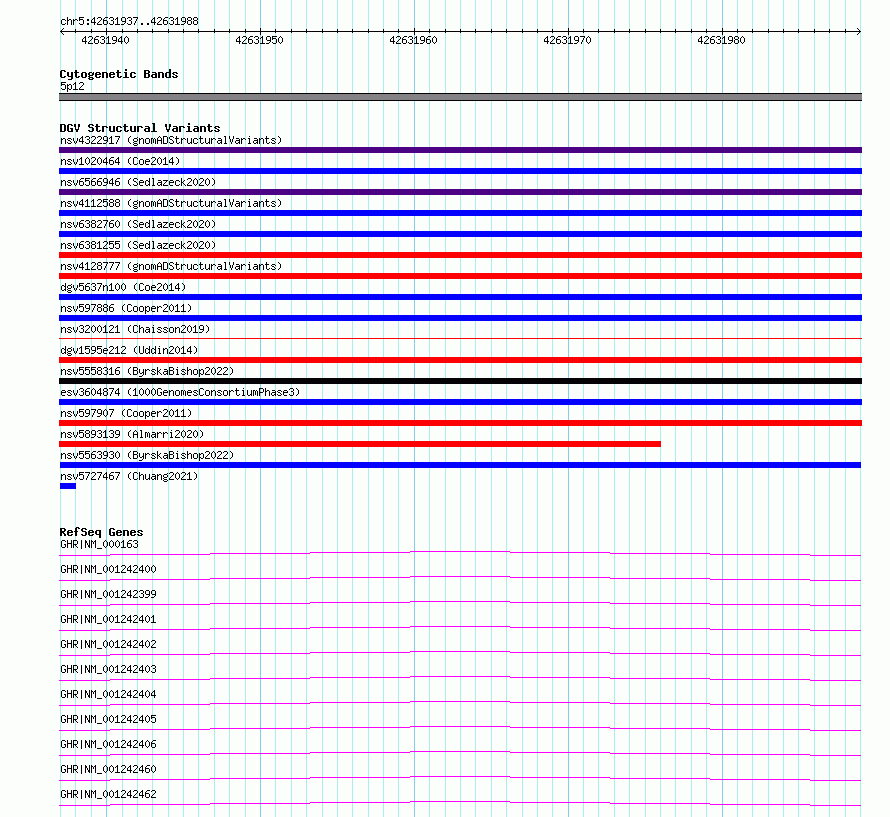Open the nsv3200121 (Chaisson2019) label

tap(135, 329)
